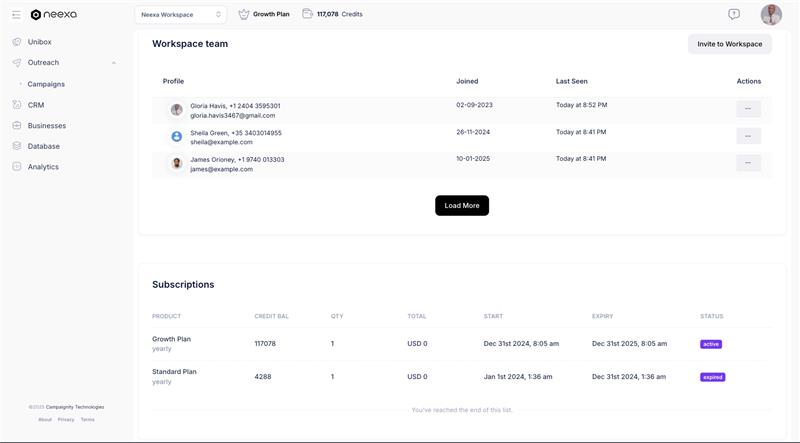This screenshot has height=443, width=800.
Task: Collapse the Outreach menu section
Action: 113,63
